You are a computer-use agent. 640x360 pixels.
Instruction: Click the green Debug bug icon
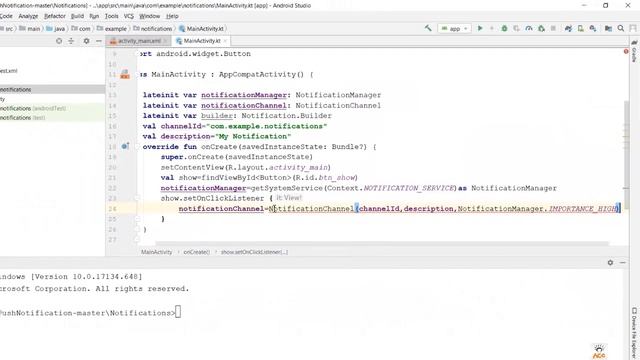(x=504, y=28)
